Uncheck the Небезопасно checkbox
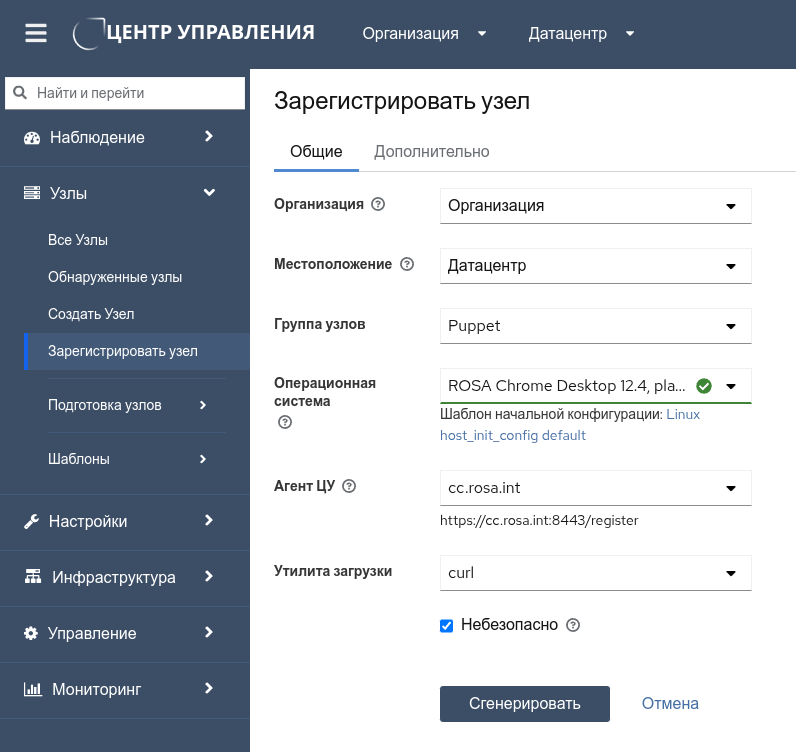 coord(447,626)
